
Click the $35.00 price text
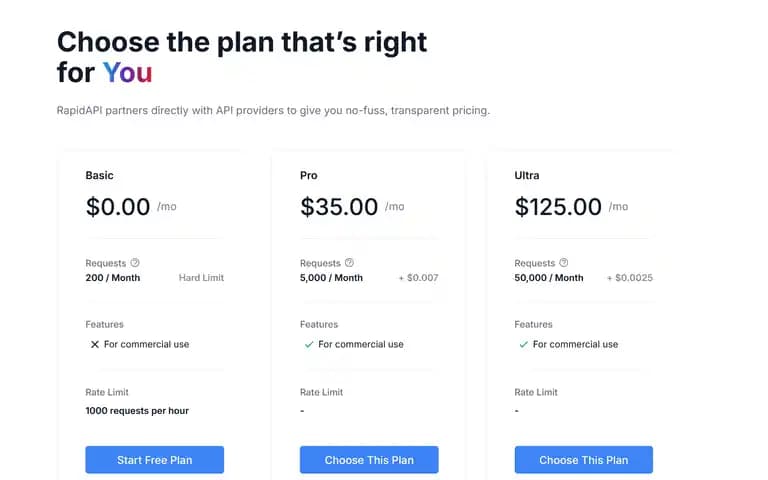(339, 206)
